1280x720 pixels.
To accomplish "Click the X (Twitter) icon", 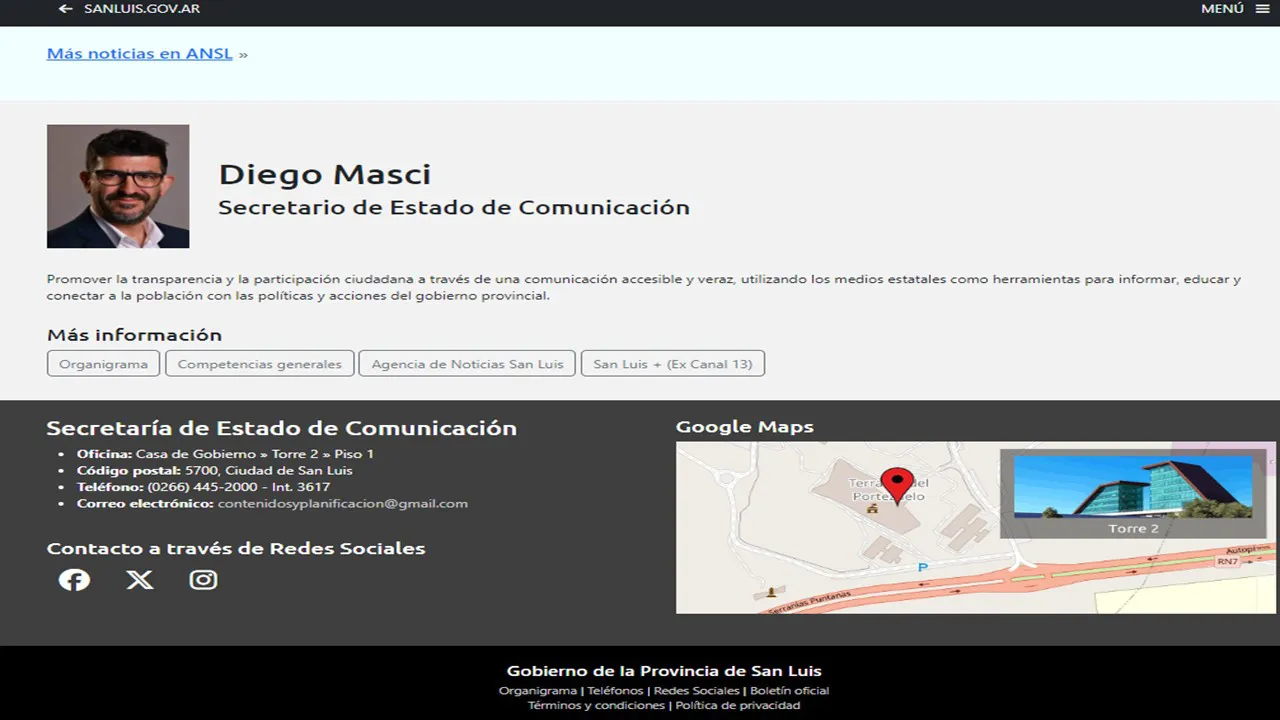I will [139, 580].
